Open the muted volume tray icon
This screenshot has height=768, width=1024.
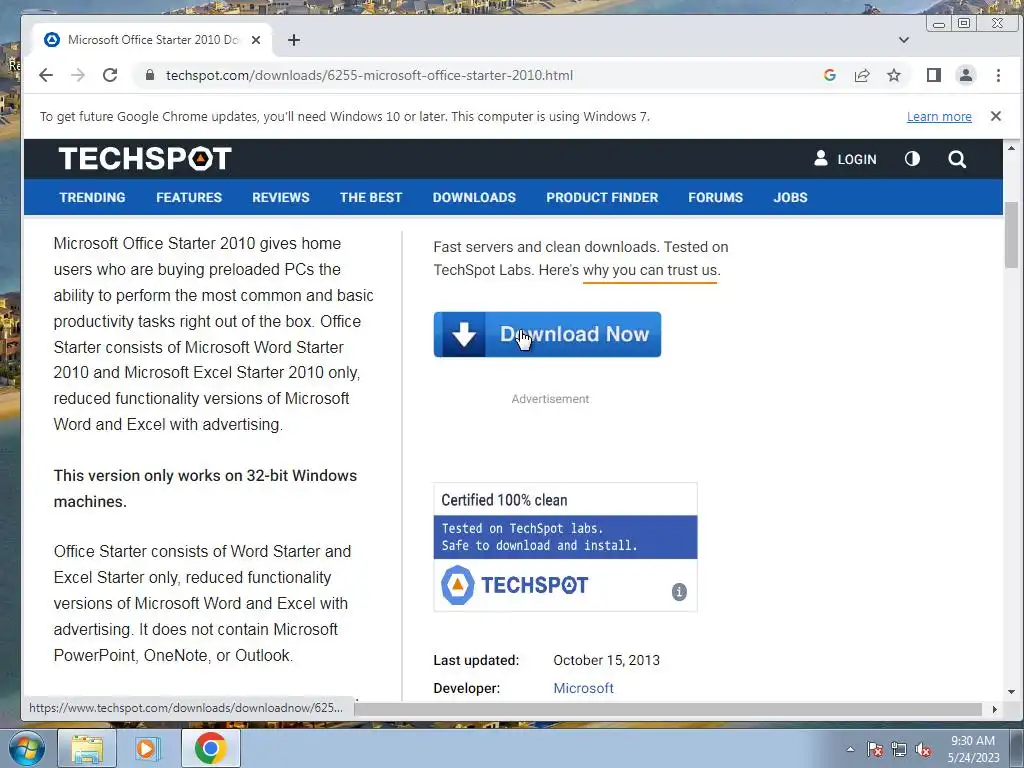click(923, 750)
